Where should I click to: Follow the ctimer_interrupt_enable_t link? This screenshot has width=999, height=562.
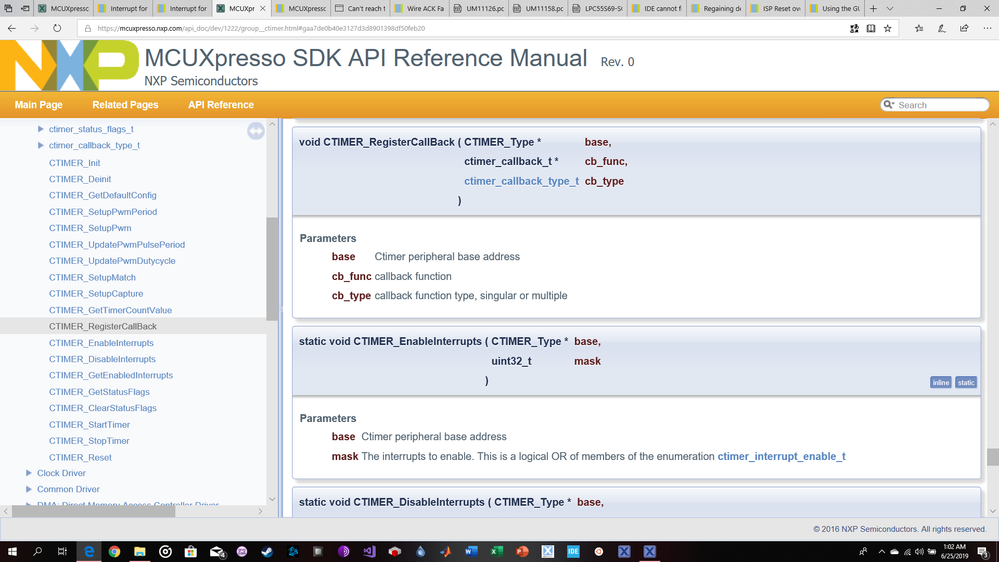[x=781, y=456]
